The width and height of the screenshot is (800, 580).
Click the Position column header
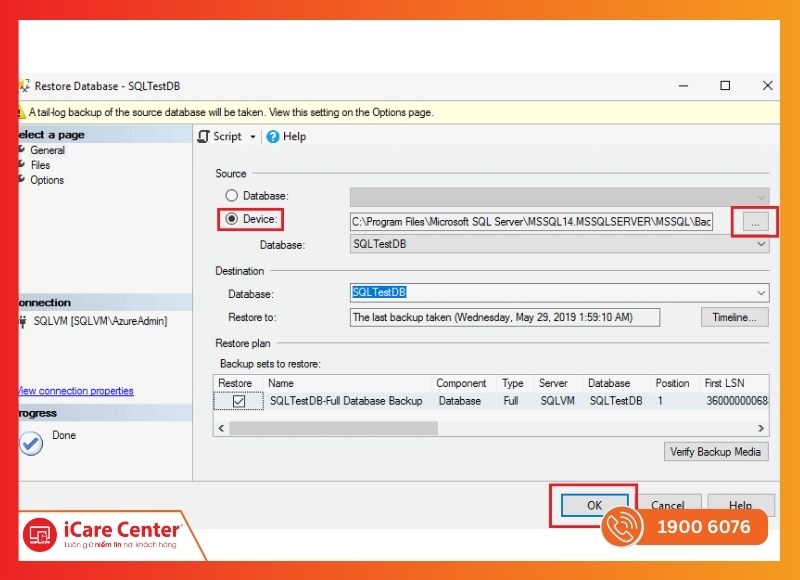tap(672, 383)
